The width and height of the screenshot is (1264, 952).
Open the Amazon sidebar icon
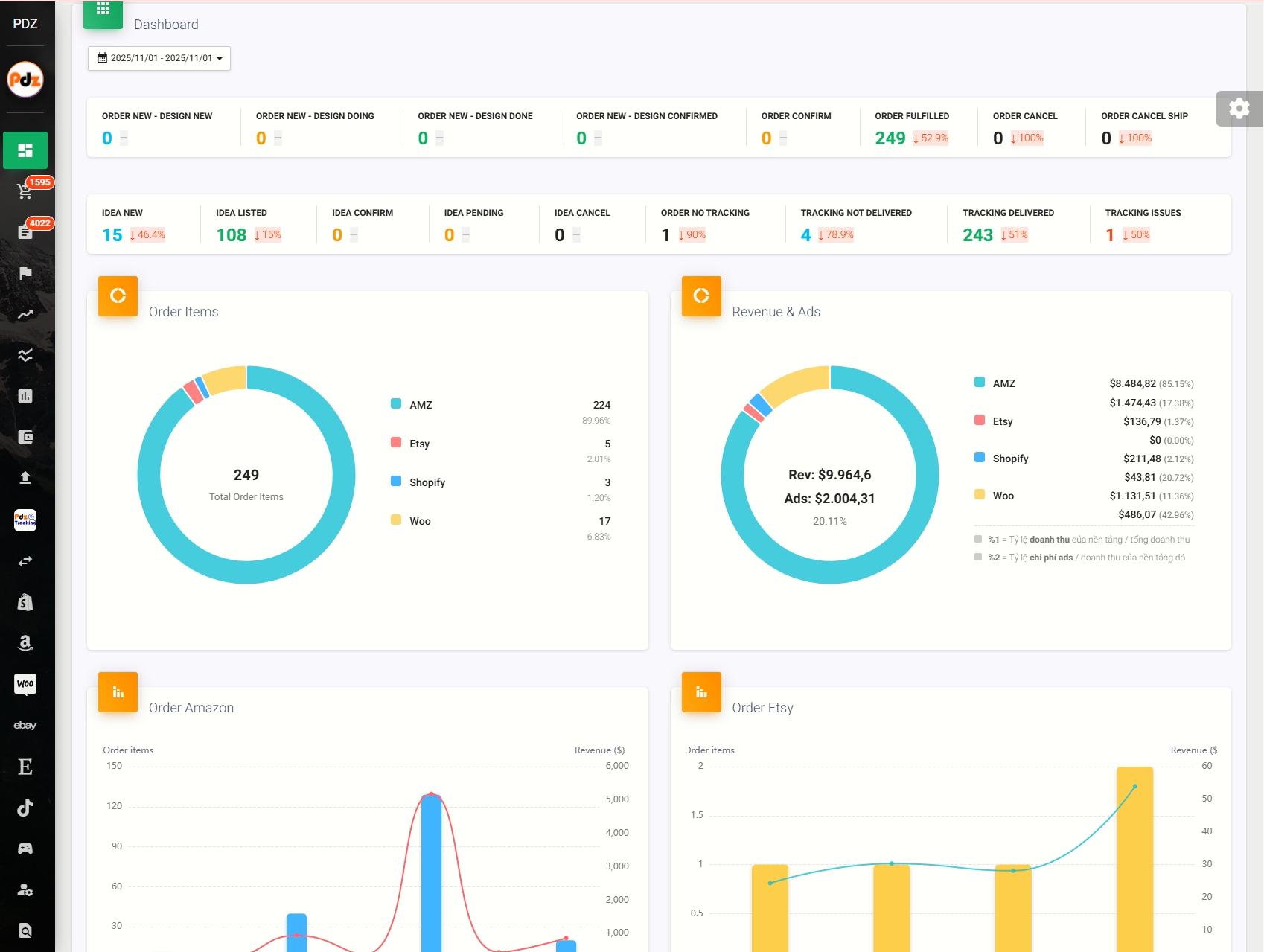(25, 643)
